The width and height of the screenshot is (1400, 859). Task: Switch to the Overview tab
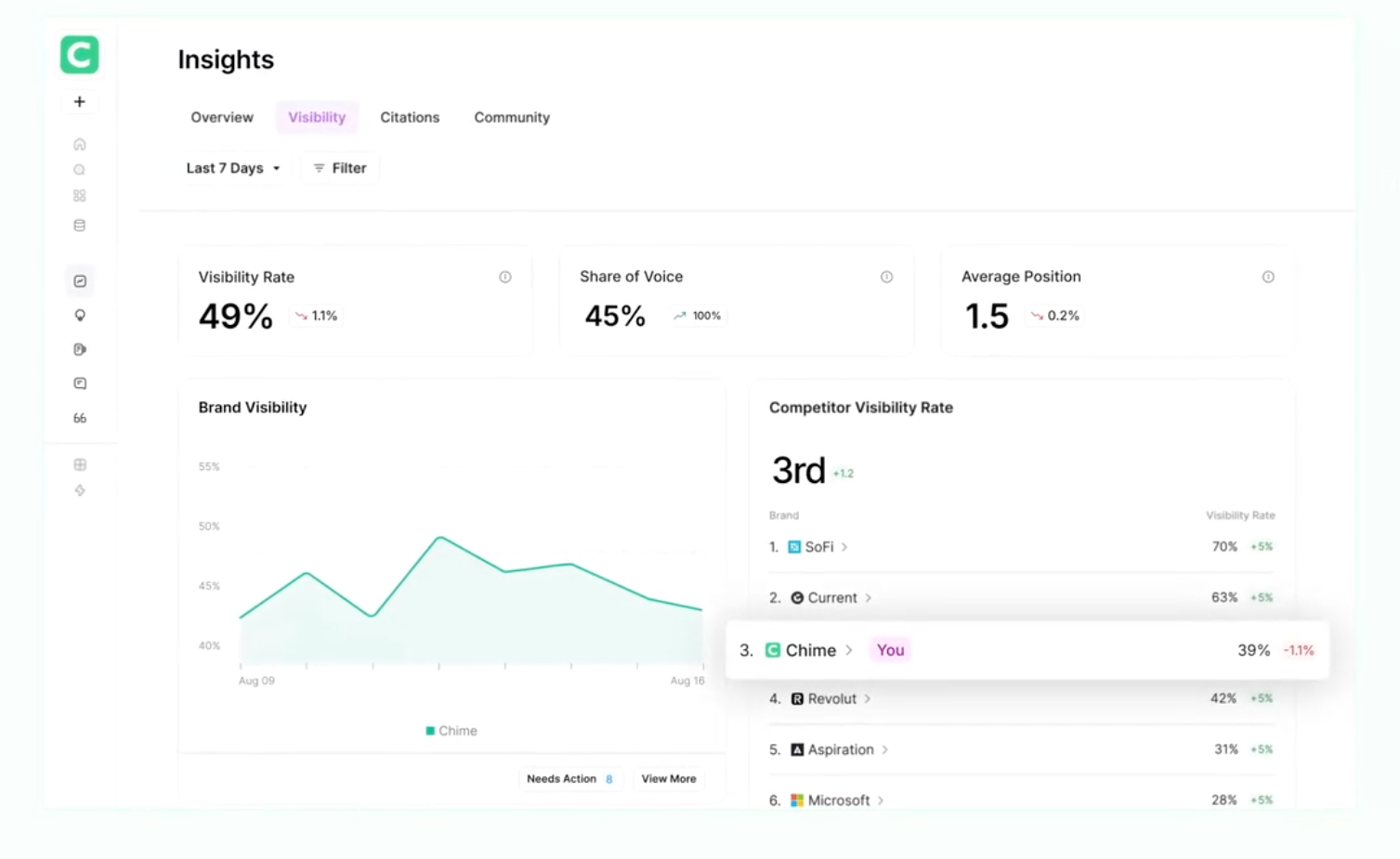[x=222, y=117]
